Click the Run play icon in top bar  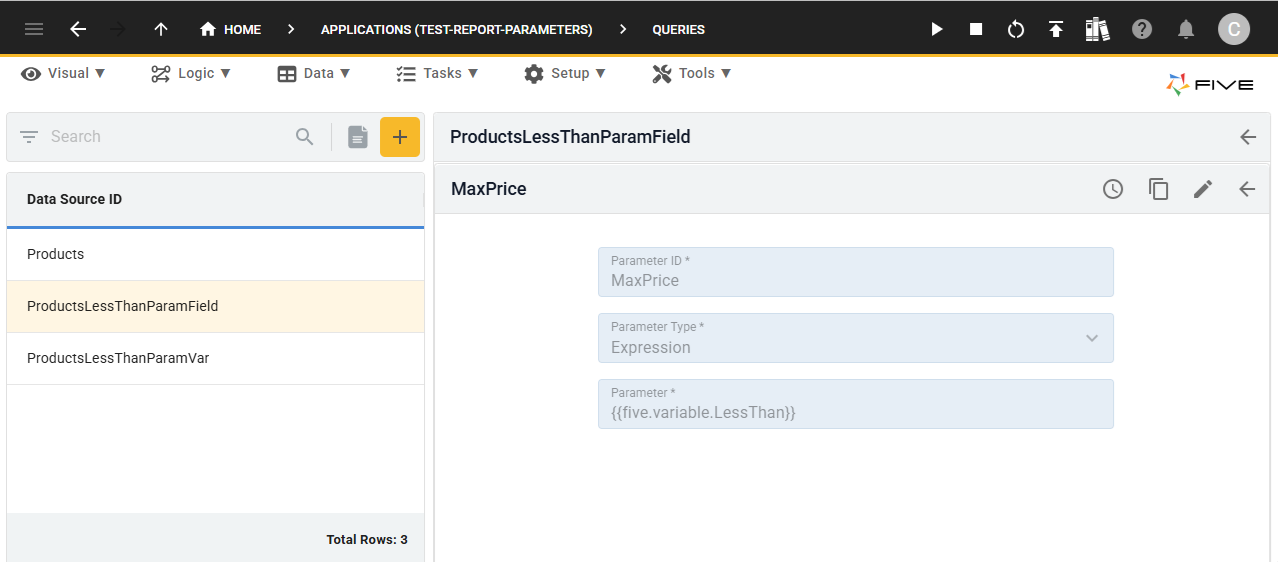937,29
